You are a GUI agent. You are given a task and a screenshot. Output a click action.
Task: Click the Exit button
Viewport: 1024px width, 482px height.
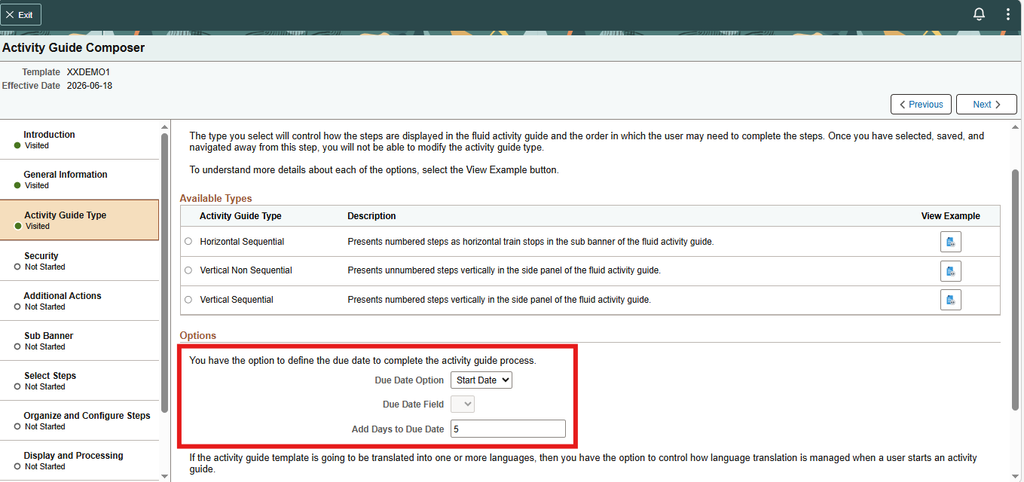[x=21, y=14]
